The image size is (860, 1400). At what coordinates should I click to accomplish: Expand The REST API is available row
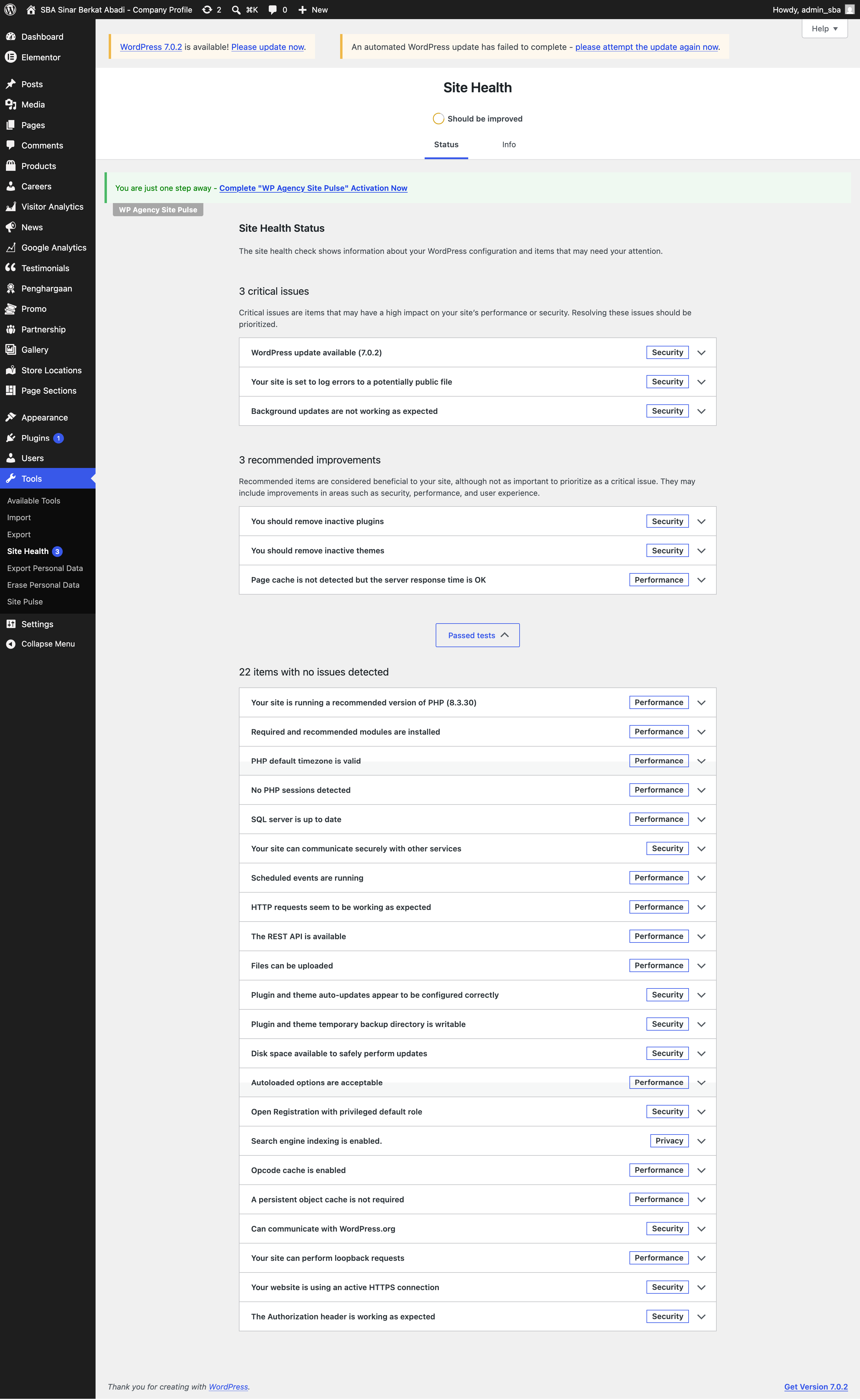[x=477, y=937]
